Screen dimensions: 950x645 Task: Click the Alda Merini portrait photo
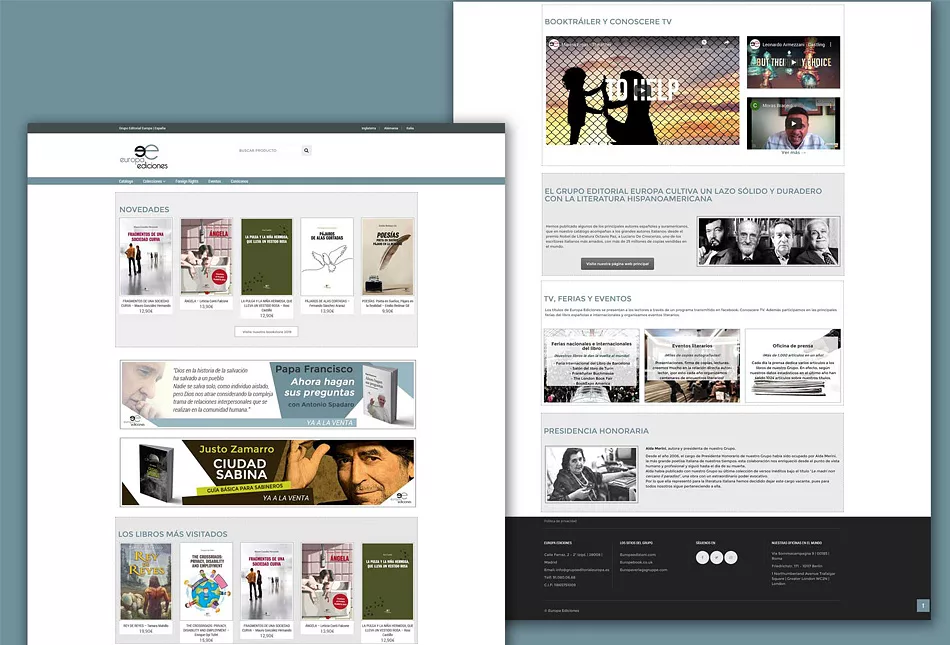[x=591, y=474]
